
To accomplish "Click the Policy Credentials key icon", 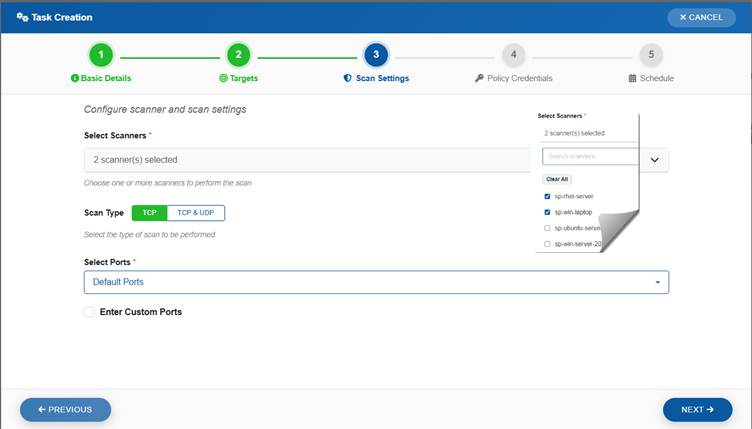I will click(x=480, y=78).
